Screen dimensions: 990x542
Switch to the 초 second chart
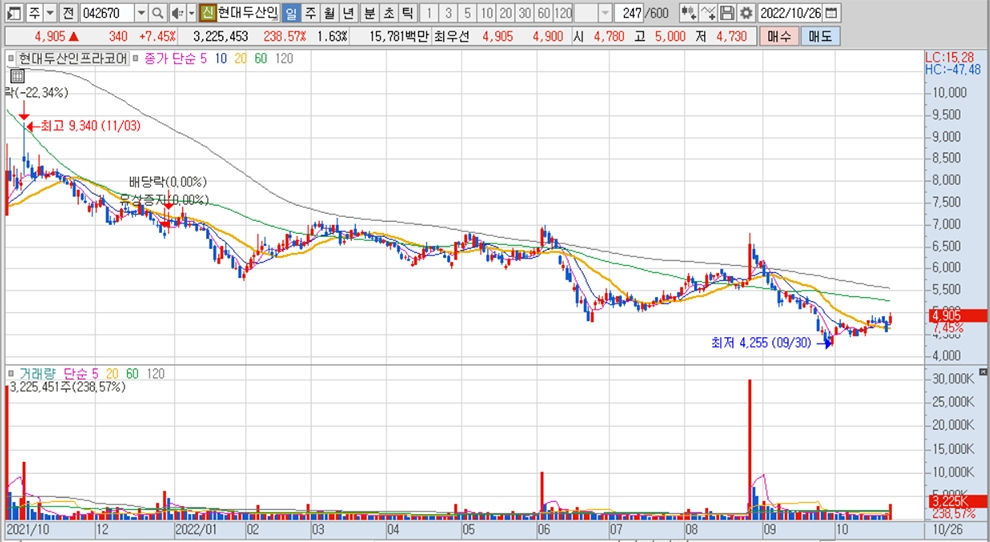[389, 13]
